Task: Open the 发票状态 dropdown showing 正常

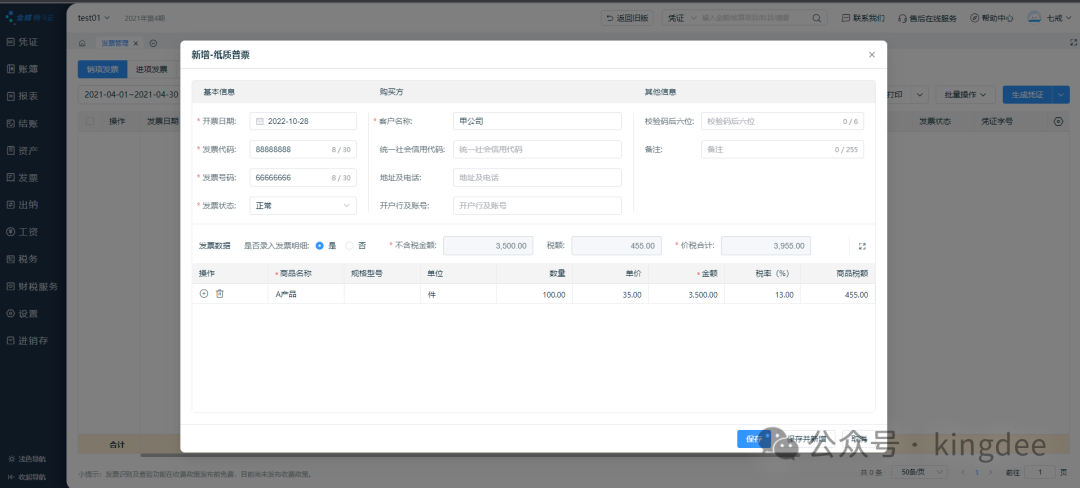Action: [x=303, y=205]
